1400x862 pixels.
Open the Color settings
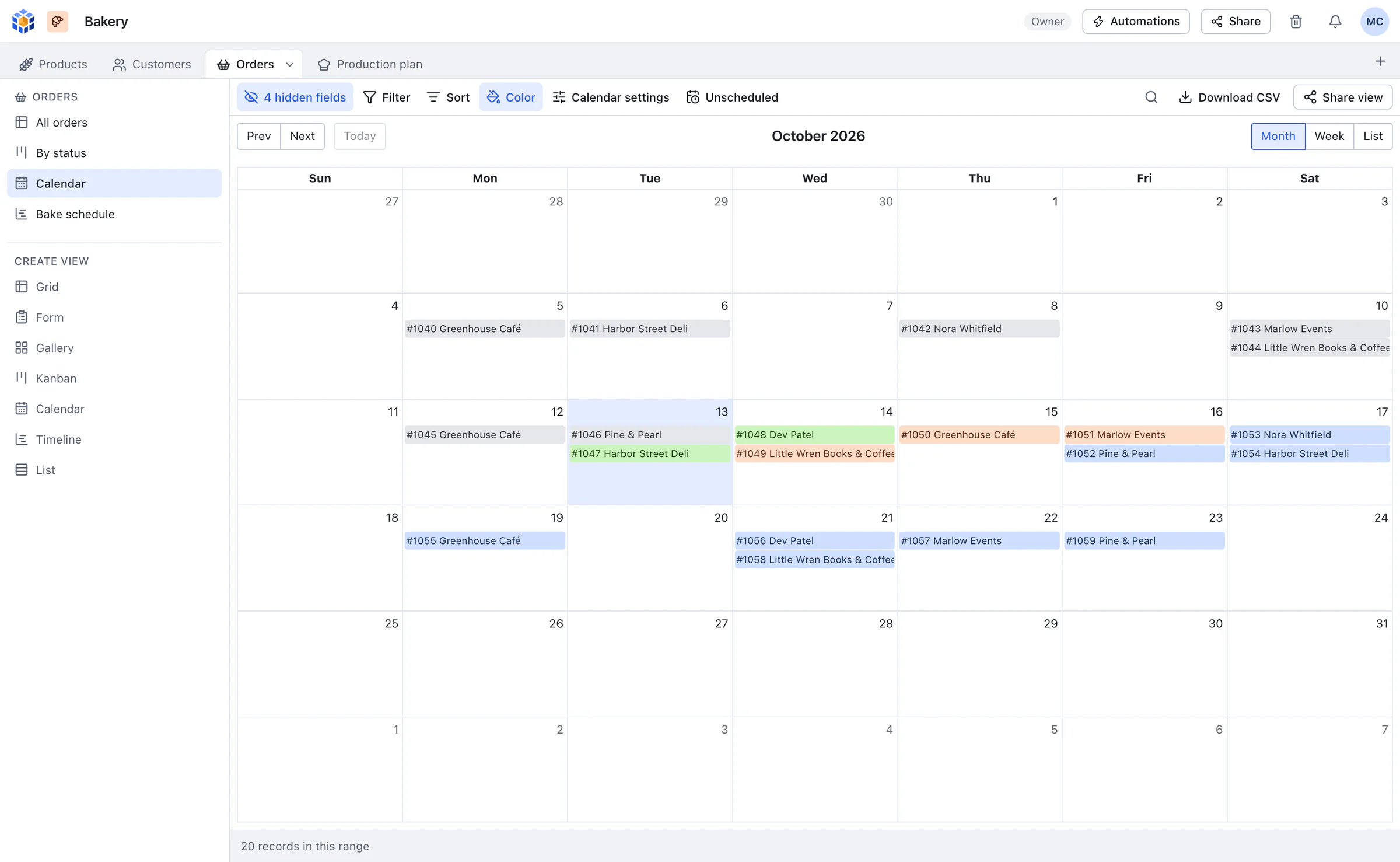511,97
